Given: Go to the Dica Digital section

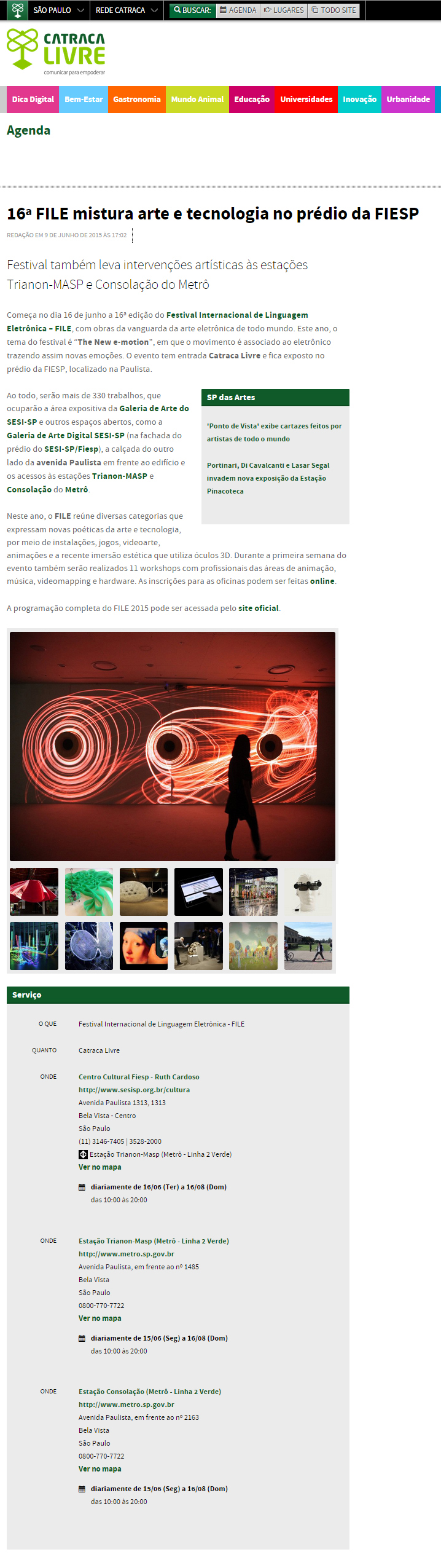Looking at the screenshot, I should [33, 100].
